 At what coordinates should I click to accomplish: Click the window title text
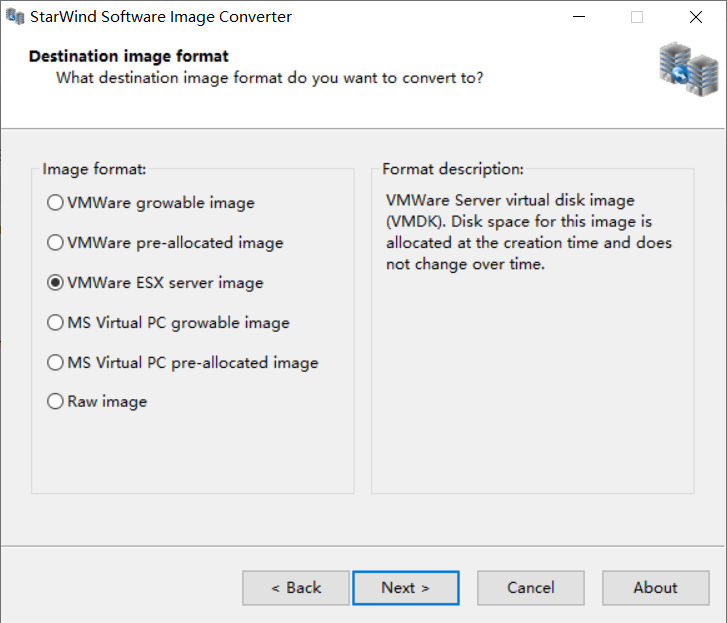click(161, 17)
